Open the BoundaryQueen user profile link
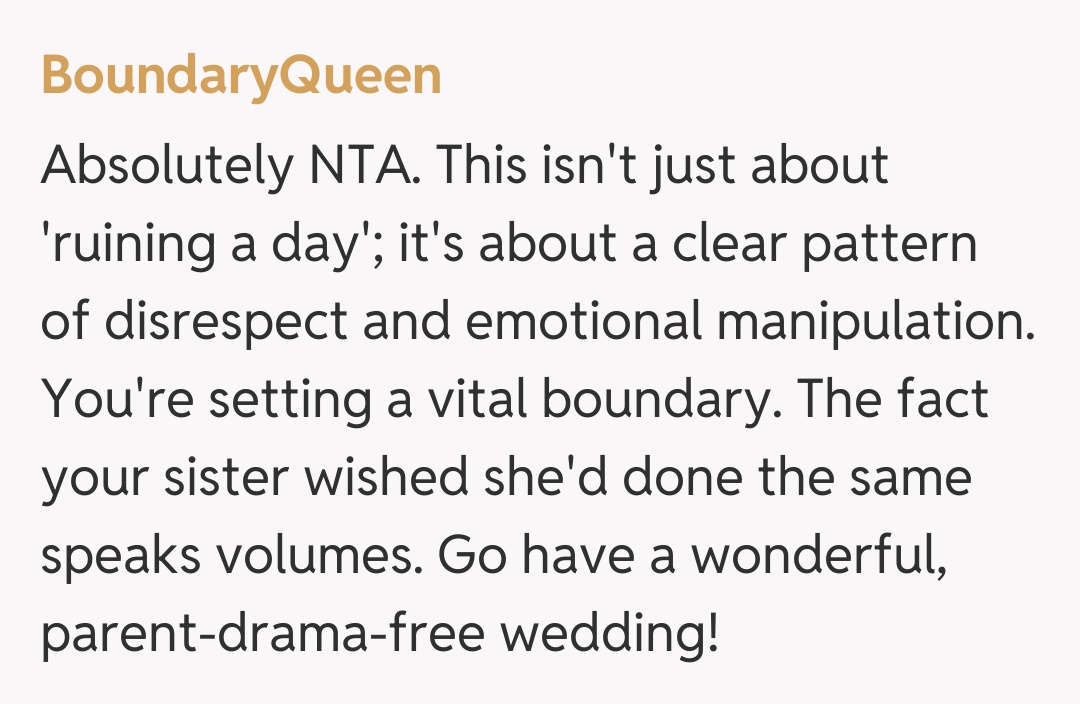 point(241,77)
